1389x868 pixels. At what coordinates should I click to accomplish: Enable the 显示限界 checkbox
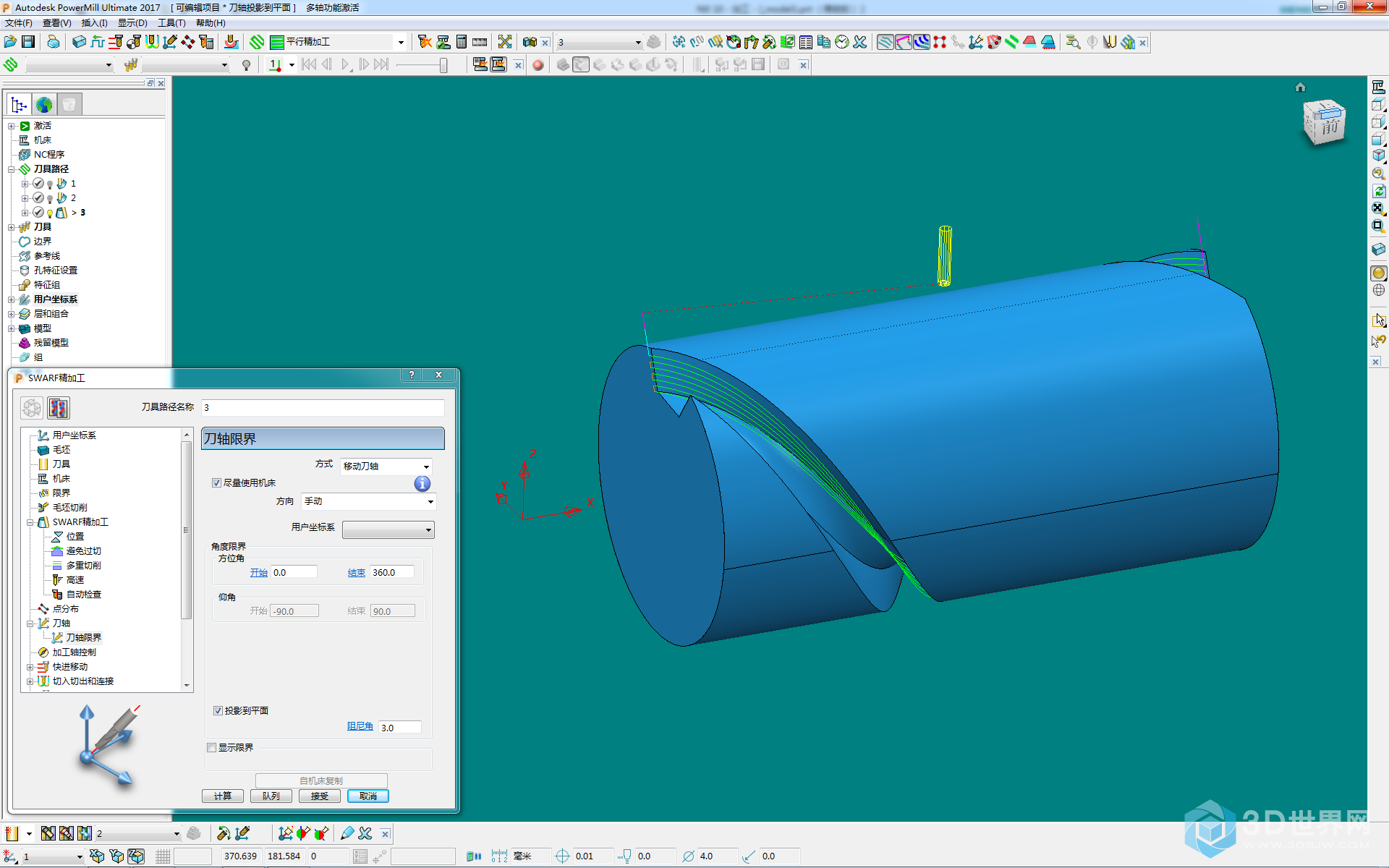212,747
